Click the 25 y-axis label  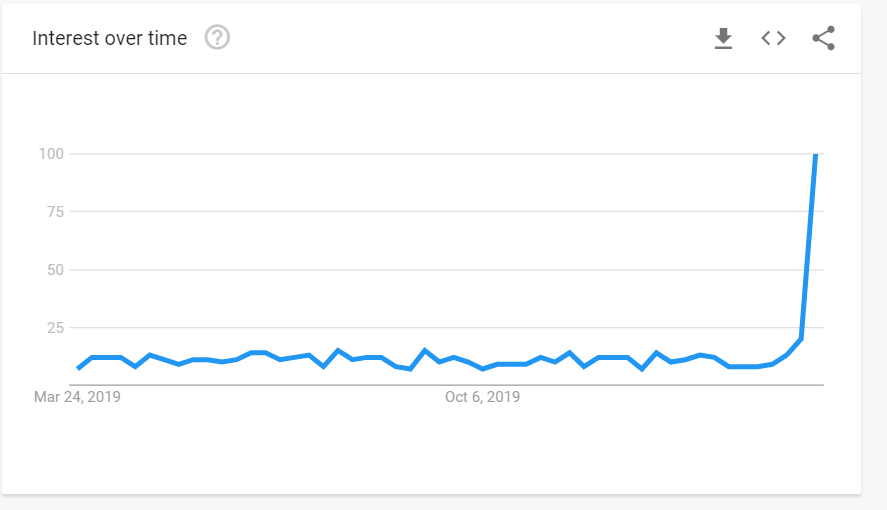coord(54,327)
